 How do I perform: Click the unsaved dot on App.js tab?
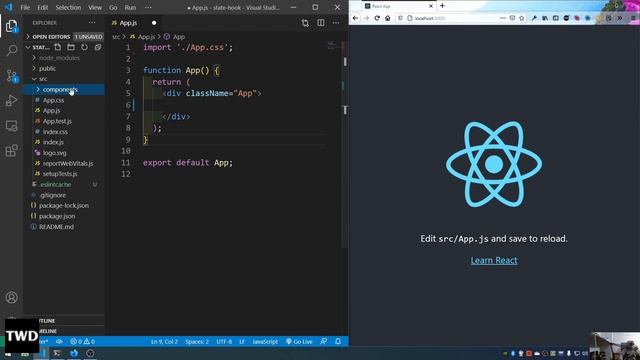click(x=154, y=23)
